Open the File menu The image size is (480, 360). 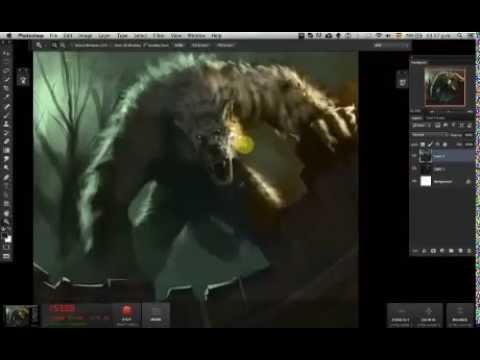53,35
